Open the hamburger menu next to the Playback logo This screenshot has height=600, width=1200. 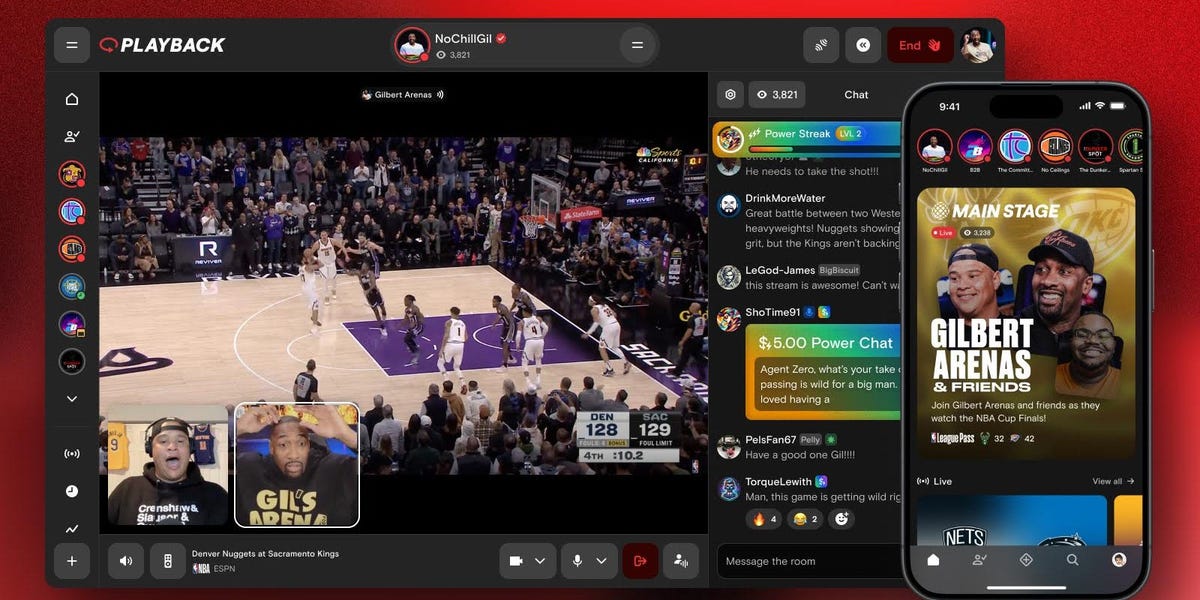coord(72,45)
